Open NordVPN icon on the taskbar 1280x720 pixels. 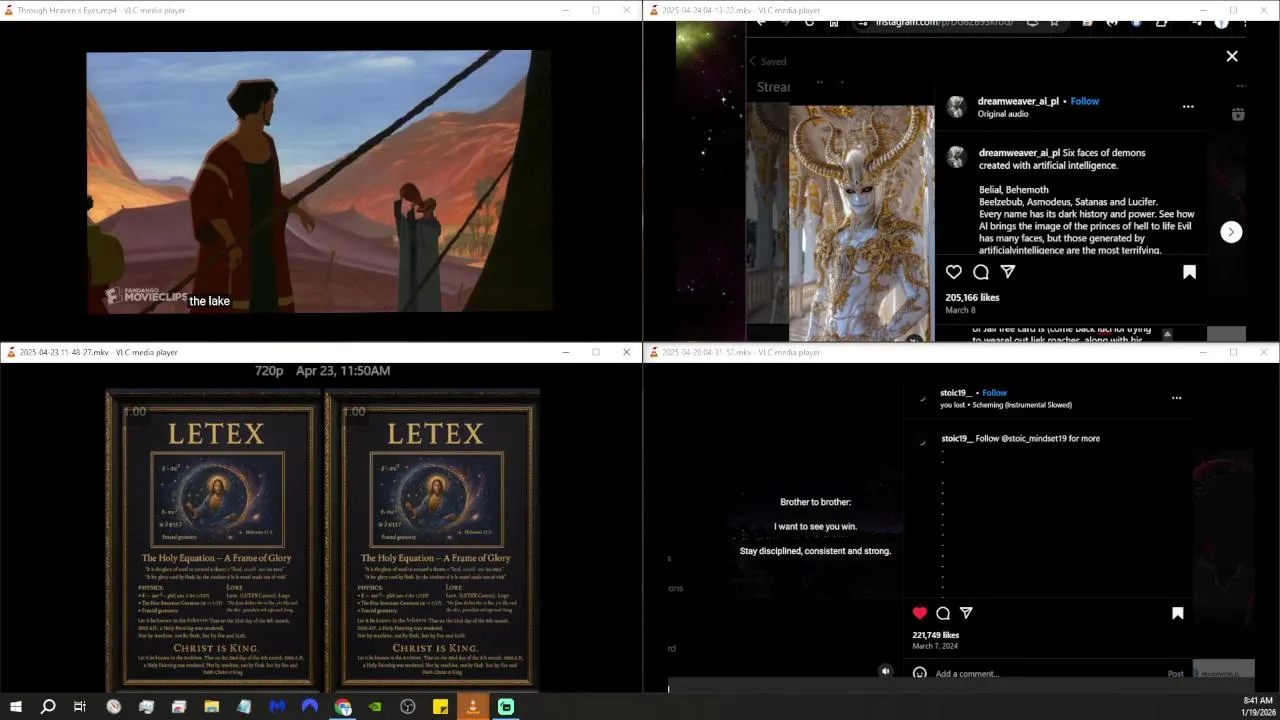tap(310, 707)
